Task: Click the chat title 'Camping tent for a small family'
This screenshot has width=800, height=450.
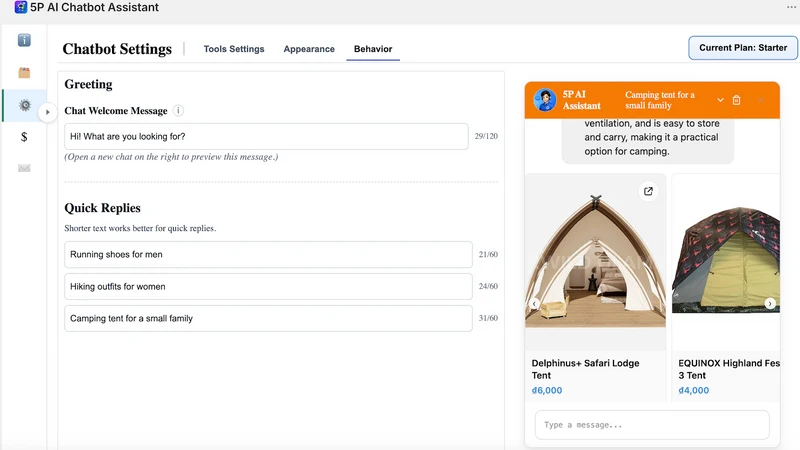Action: point(660,100)
